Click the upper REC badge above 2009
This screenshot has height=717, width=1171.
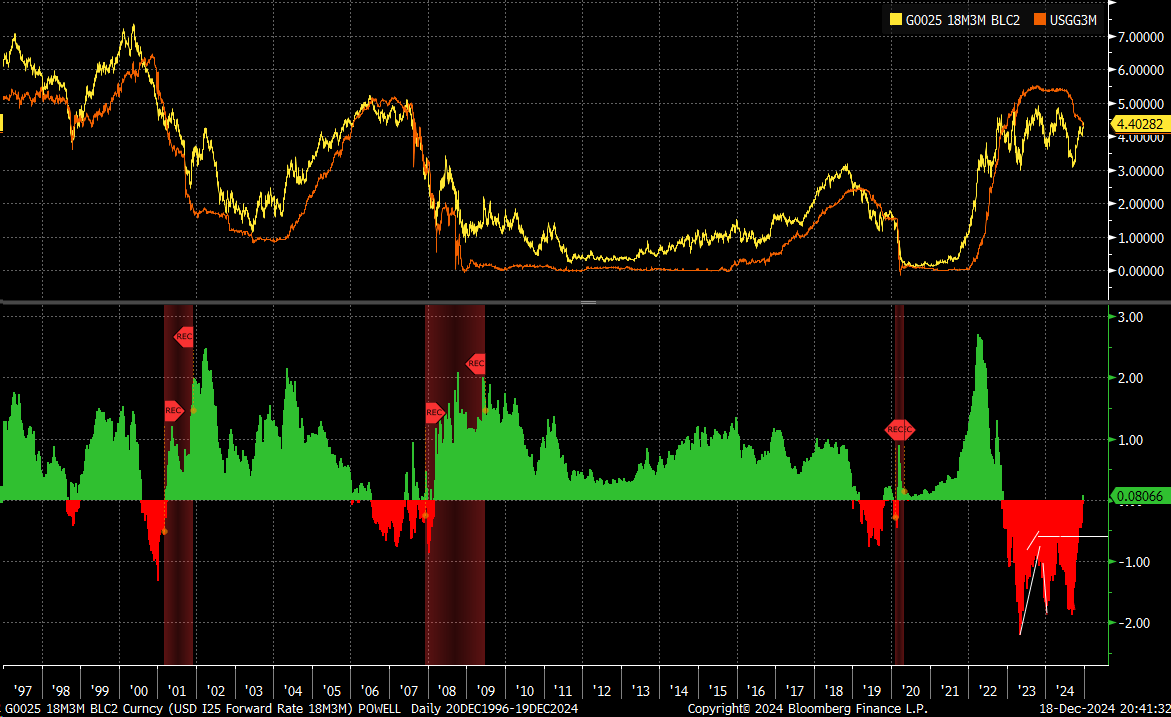click(475, 363)
